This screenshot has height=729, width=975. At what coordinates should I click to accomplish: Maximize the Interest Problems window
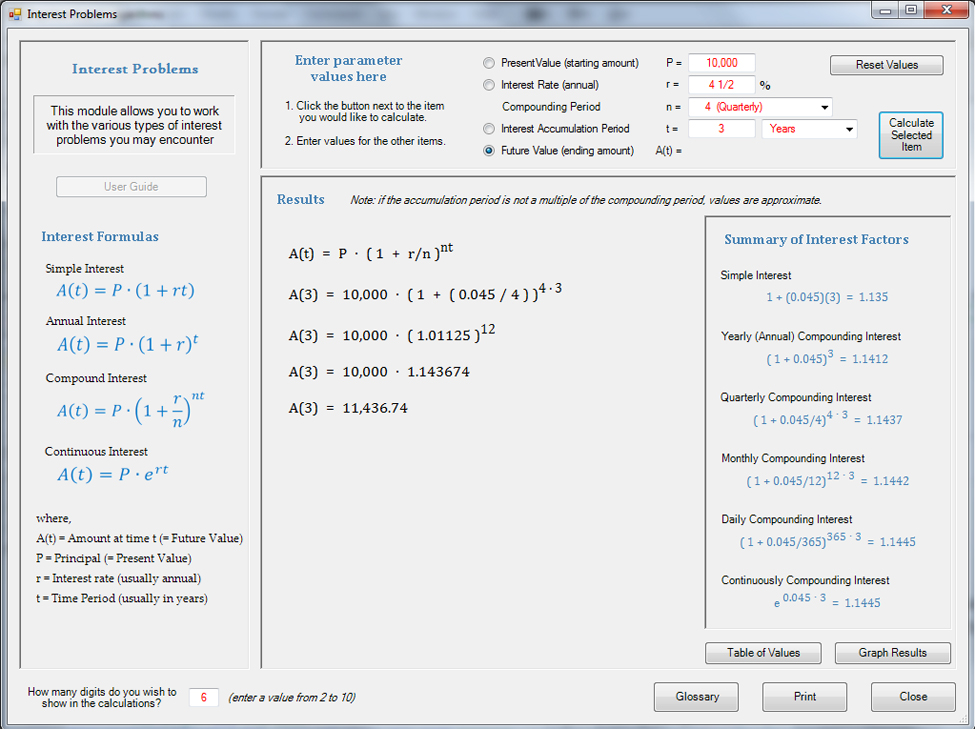click(x=911, y=10)
